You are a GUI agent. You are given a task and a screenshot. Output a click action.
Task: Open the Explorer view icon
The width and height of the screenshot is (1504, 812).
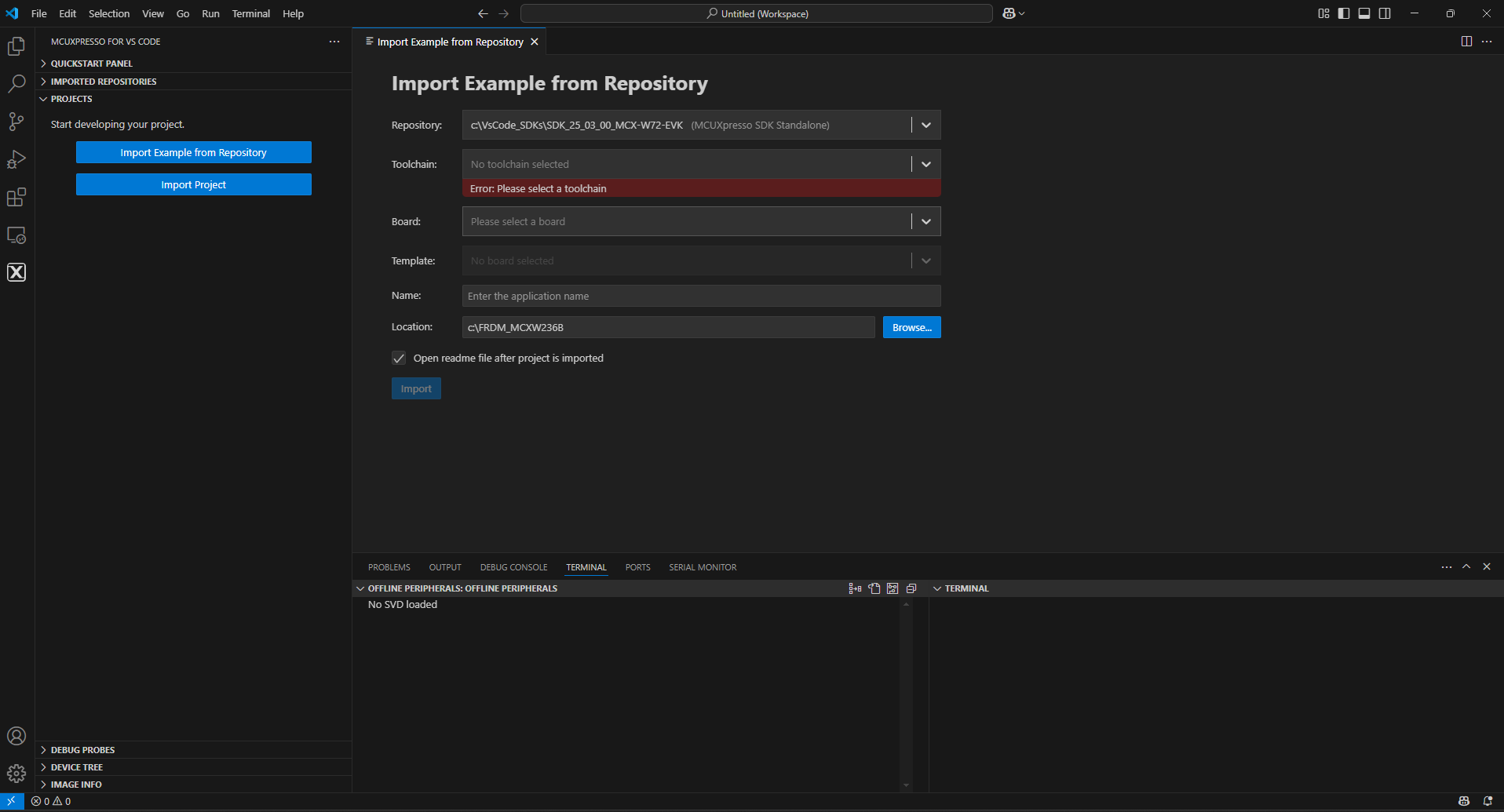16,46
